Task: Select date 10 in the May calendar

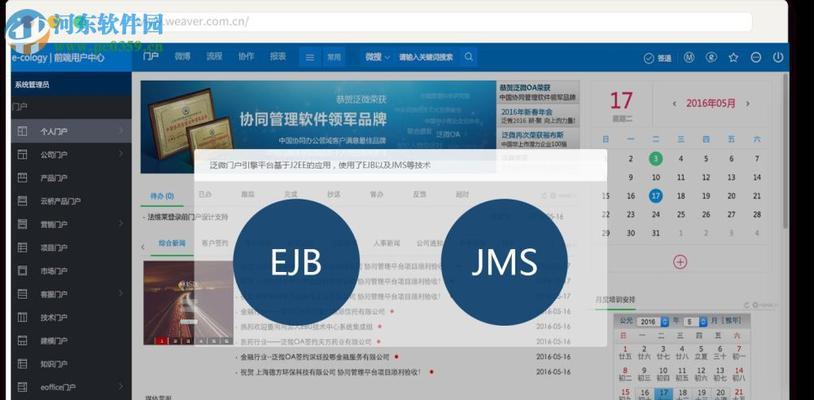Action: tap(656, 177)
